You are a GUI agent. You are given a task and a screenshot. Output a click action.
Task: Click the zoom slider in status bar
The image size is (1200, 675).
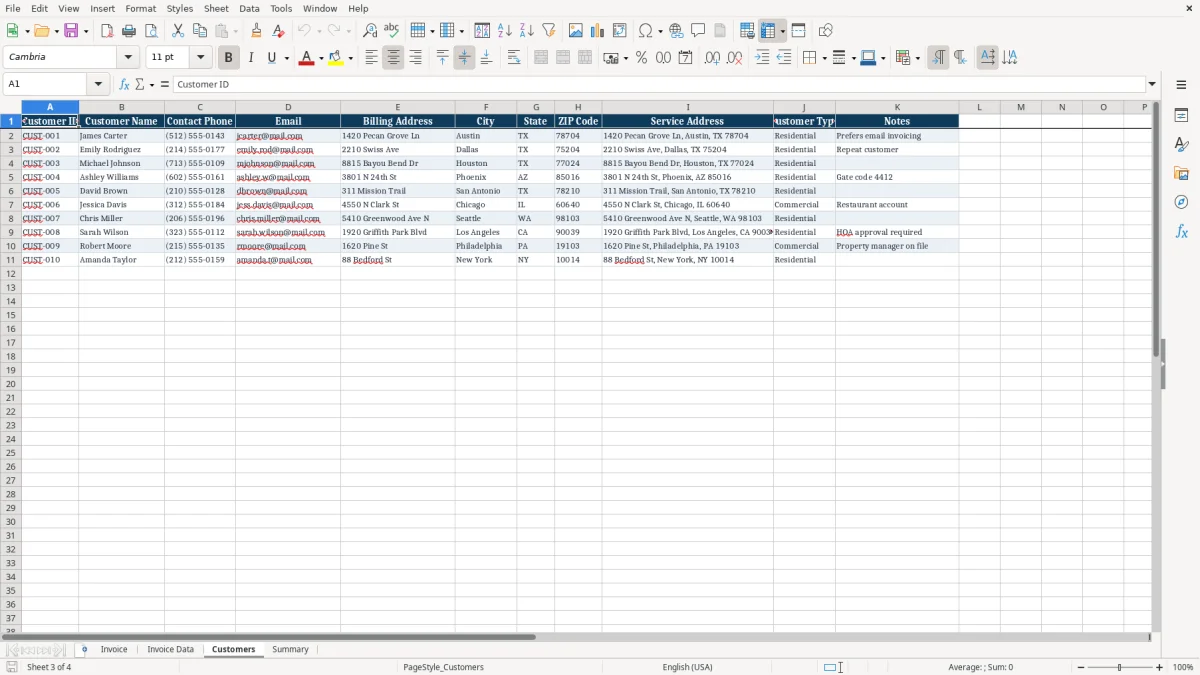point(1119,667)
